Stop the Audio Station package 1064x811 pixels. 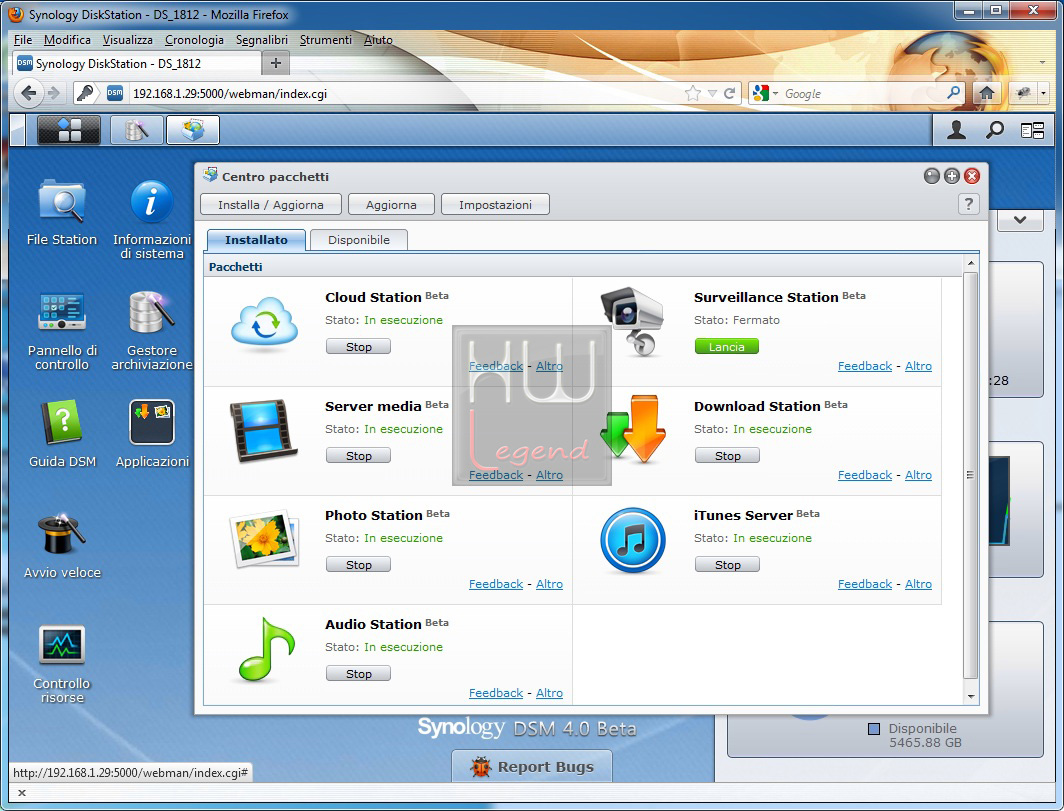point(358,674)
